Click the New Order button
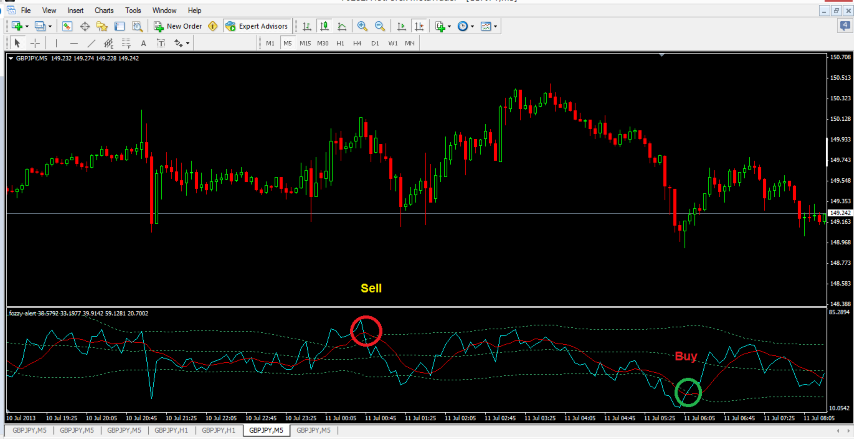 [178, 26]
